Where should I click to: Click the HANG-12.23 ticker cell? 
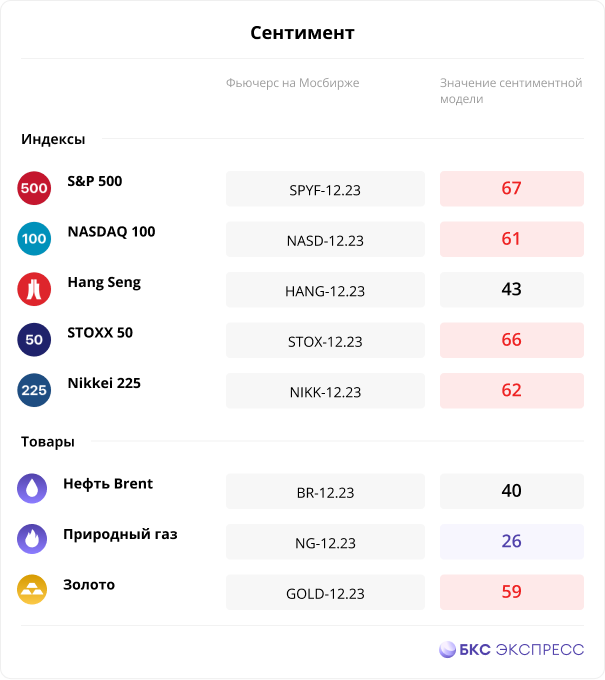pos(325,290)
